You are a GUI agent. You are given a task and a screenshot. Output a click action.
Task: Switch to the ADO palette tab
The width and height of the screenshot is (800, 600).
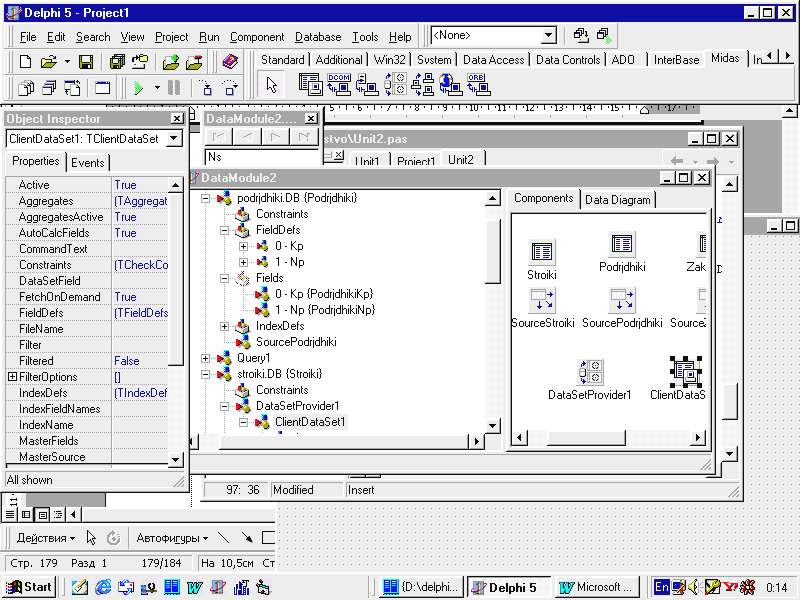[623, 60]
